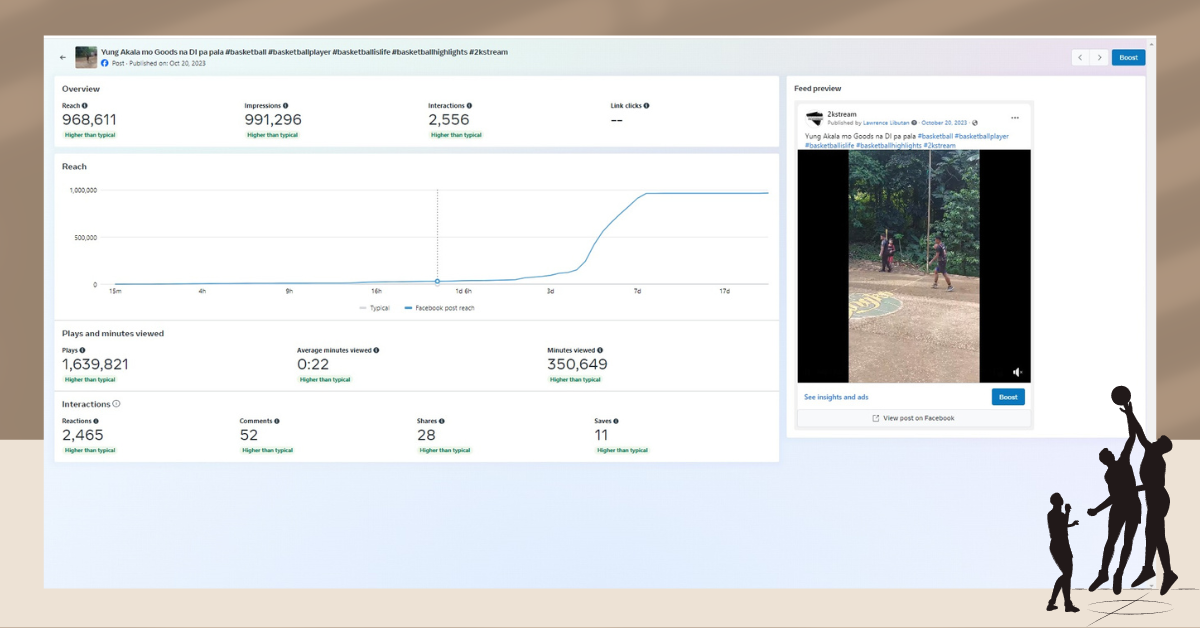Click info icon beside Lawrence Libutan
The image size is (1200, 628).
click(914, 123)
